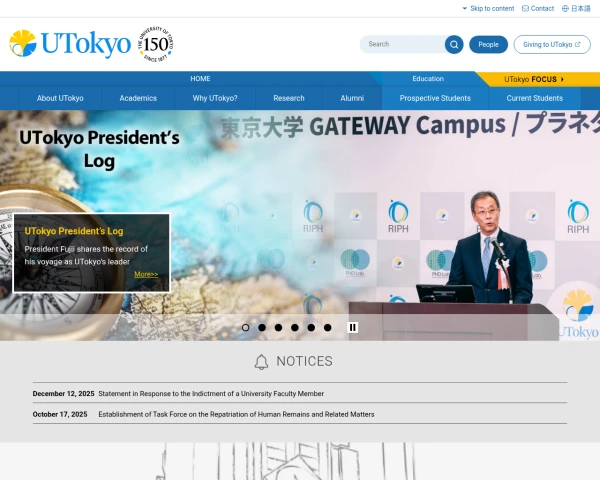This screenshot has height=480, width=600.
Task: Open the Current Students menu
Action: 535,98
